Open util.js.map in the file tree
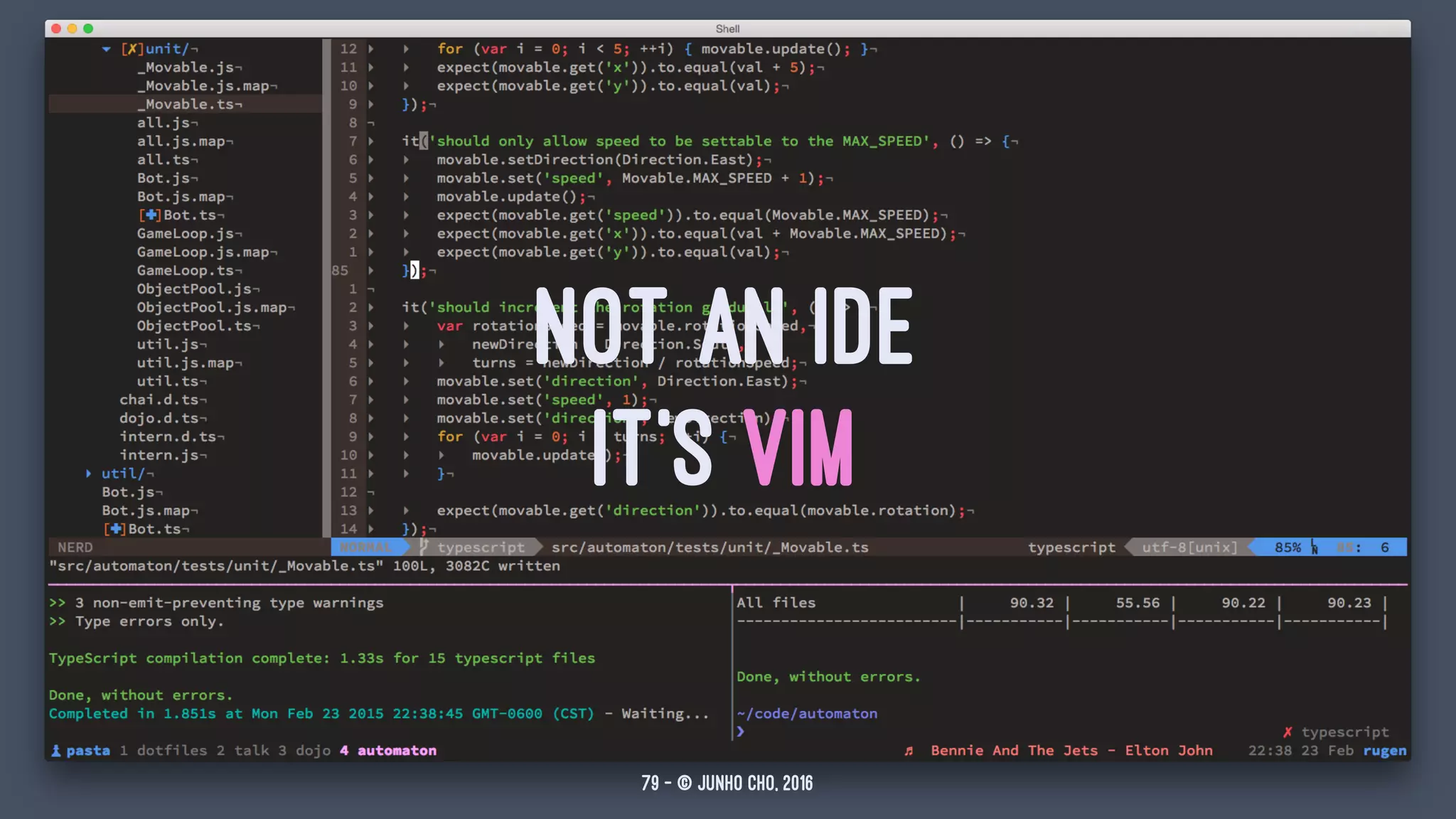 (186, 363)
